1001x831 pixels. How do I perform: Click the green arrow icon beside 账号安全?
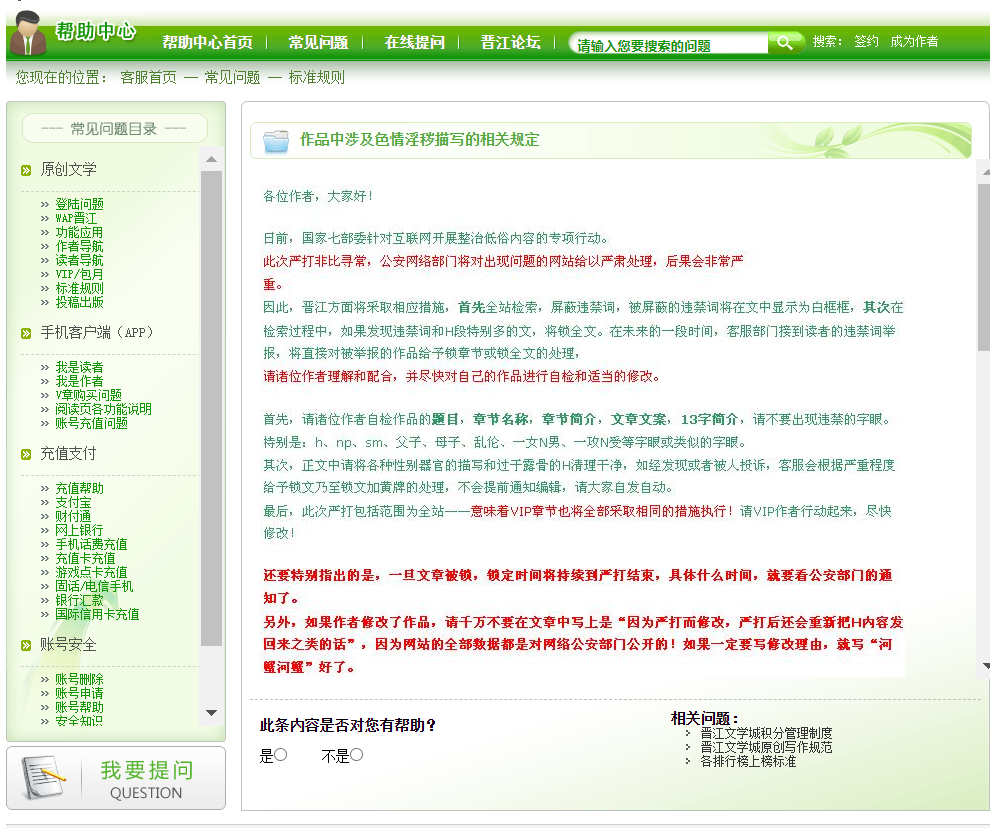26,645
